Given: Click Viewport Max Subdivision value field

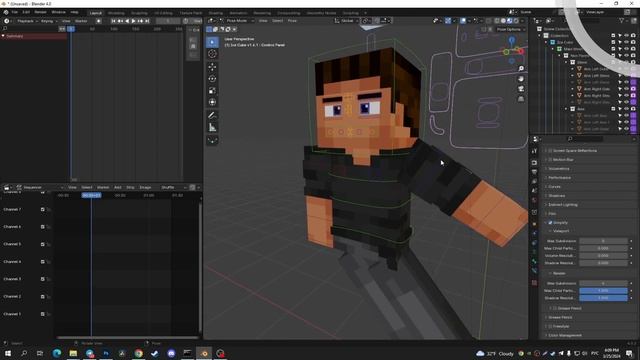Looking at the screenshot, I should tap(603, 241).
